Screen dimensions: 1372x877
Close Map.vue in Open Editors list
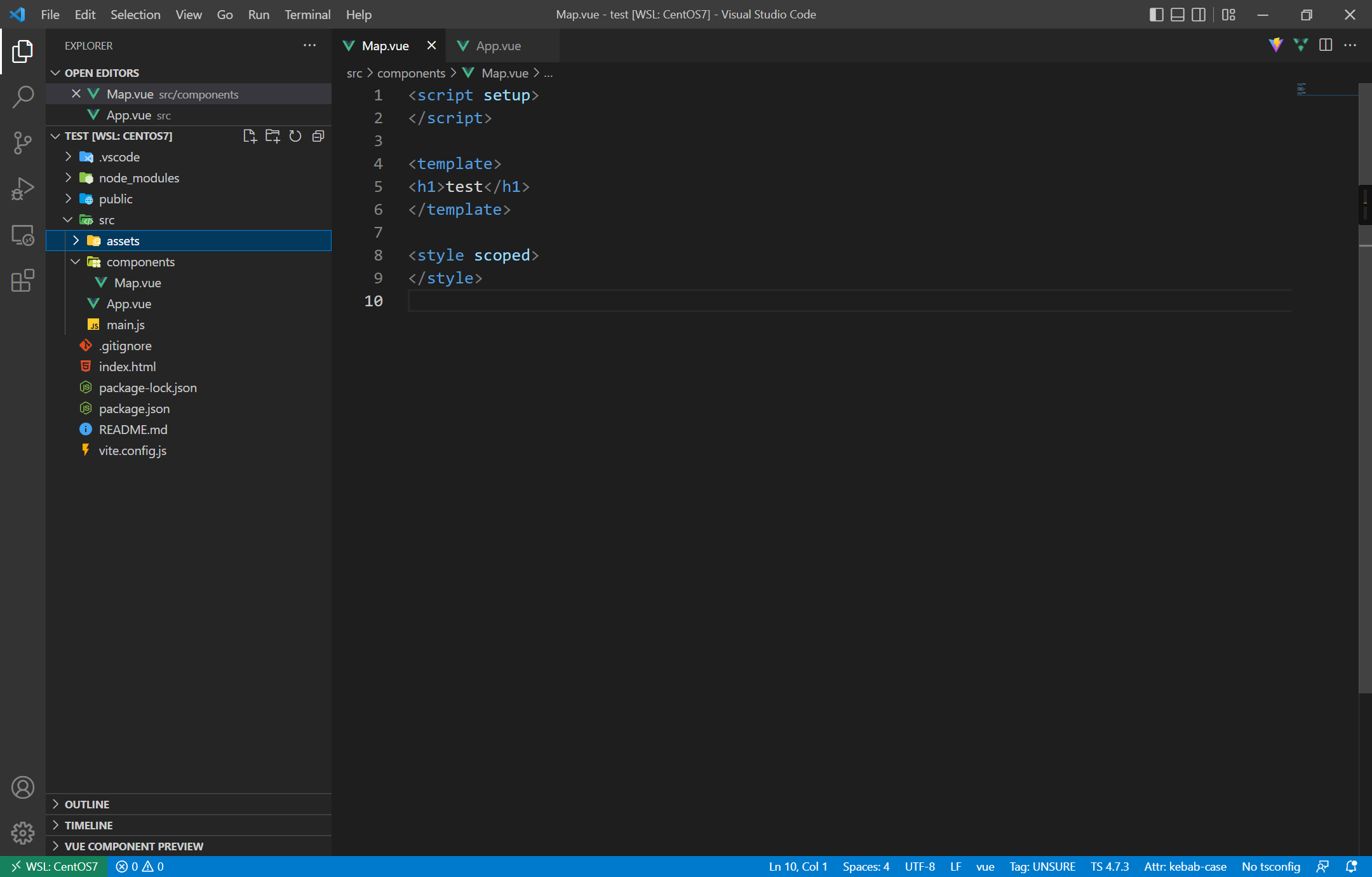pyautogui.click(x=76, y=94)
